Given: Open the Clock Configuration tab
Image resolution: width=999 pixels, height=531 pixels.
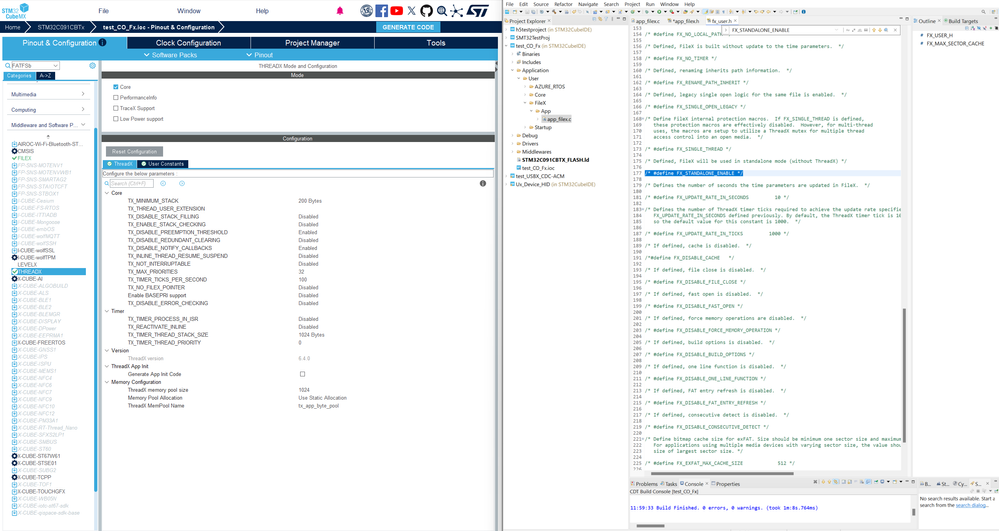Looking at the screenshot, I should pyautogui.click(x=189, y=43).
